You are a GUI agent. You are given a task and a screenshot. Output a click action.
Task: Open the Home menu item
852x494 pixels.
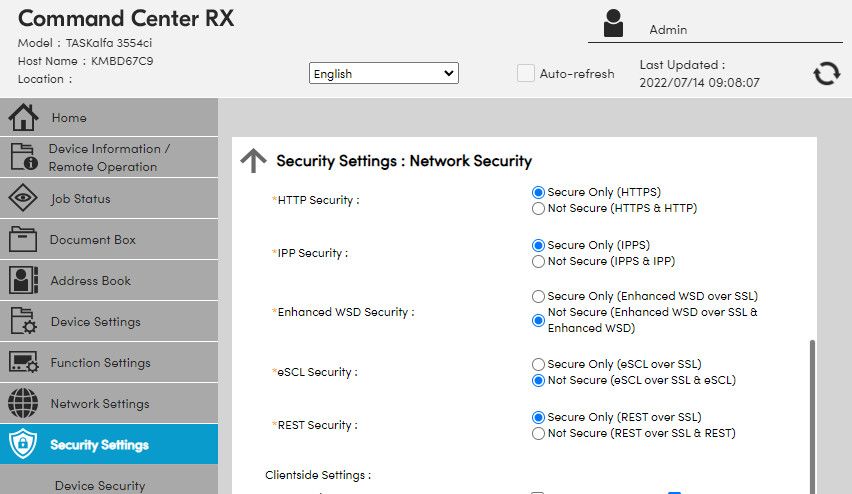click(x=109, y=117)
